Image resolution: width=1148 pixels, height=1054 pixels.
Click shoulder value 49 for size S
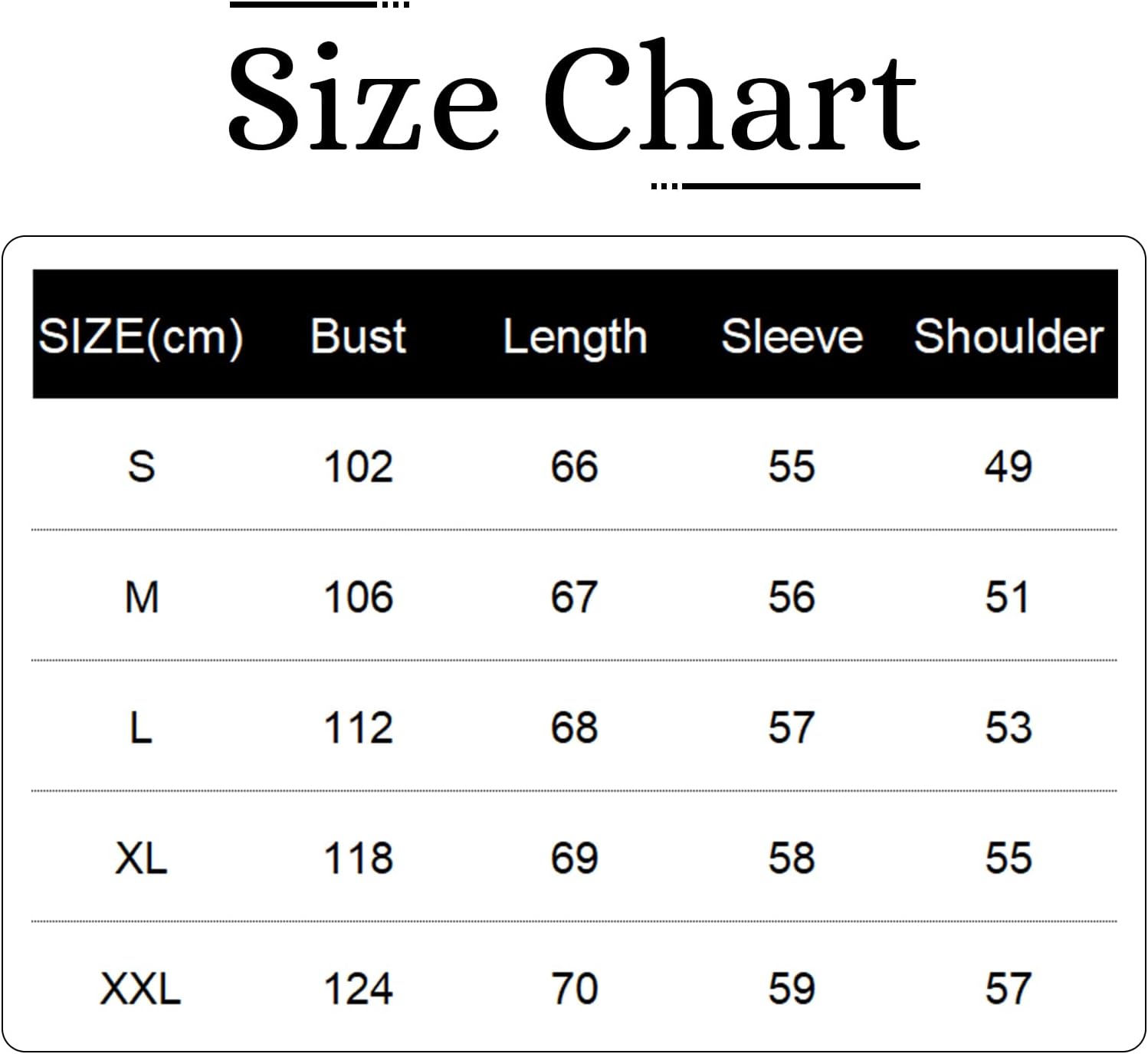tap(1009, 466)
